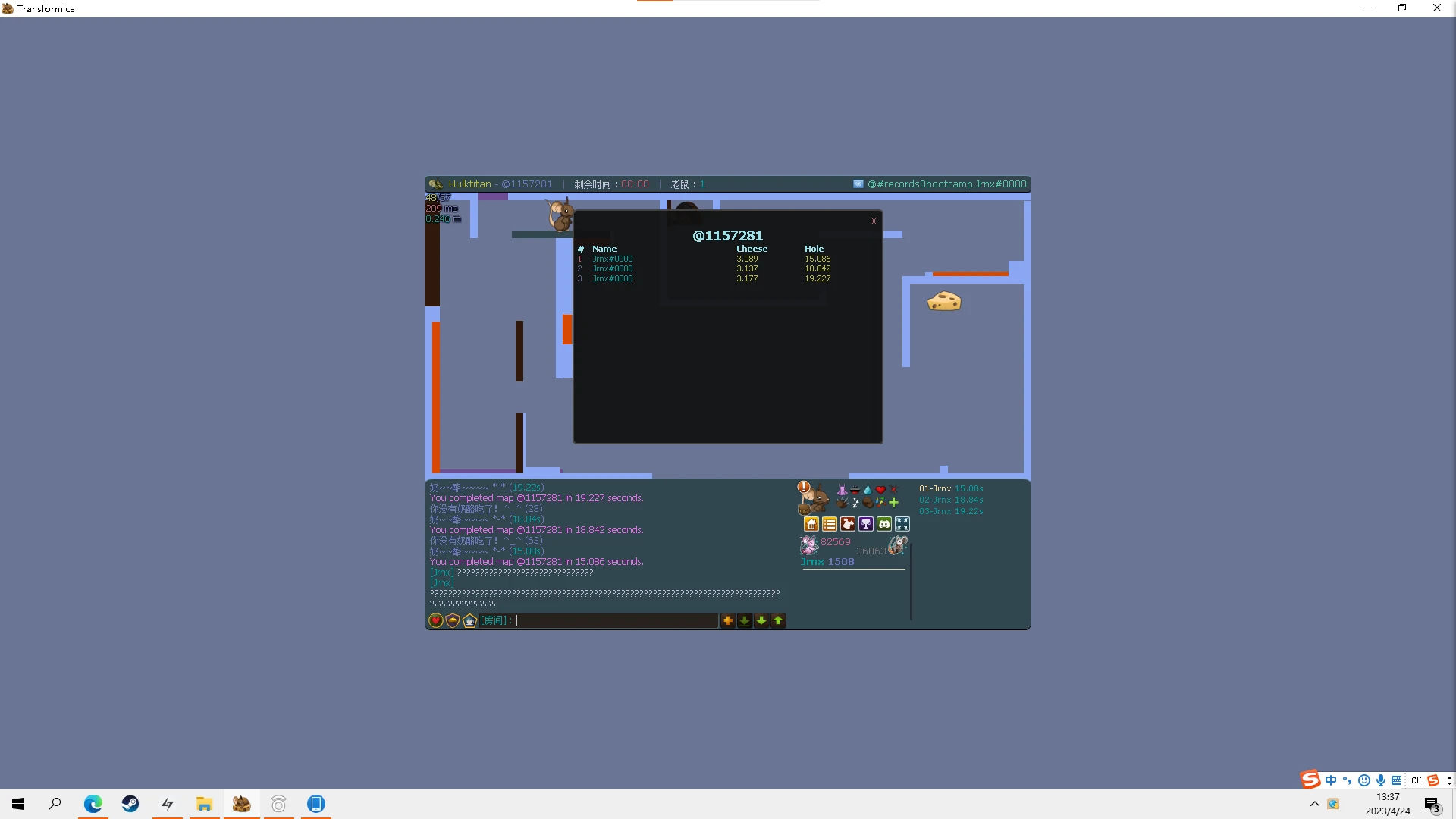Open the green Discord icon
The width and height of the screenshot is (1456, 819).
coord(884,524)
